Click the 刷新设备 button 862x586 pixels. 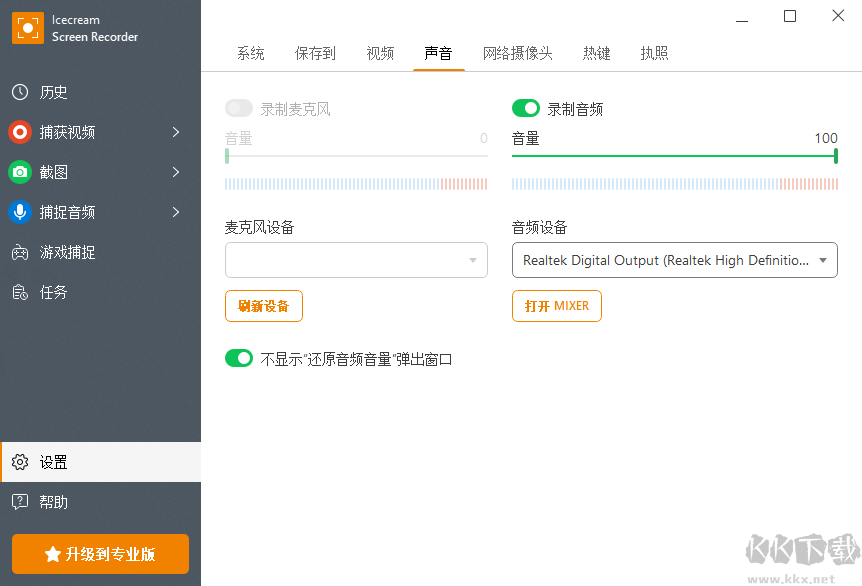264,306
